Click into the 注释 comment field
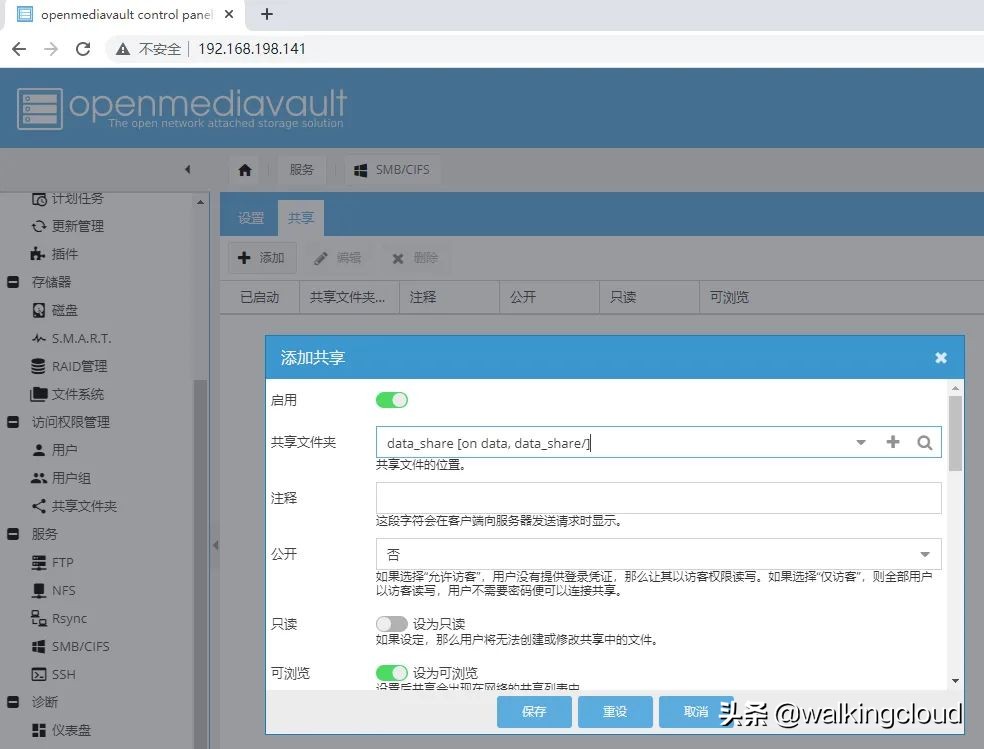984x749 pixels. tap(658, 498)
